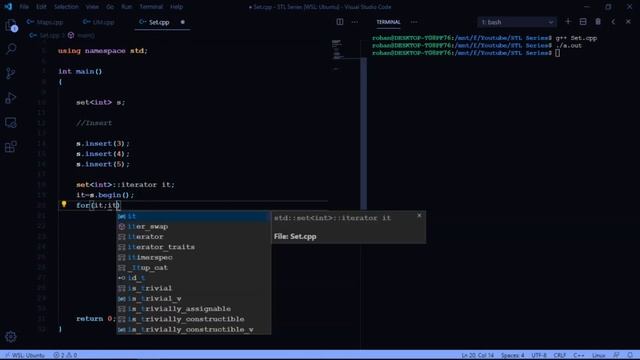Open the Search view in activity bar
The image size is (640, 360).
pyautogui.click(x=11, y=49)
